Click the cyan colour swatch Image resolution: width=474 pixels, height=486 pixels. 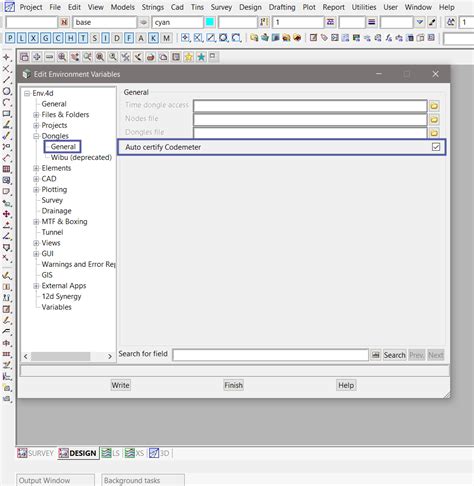coord(210,22)
